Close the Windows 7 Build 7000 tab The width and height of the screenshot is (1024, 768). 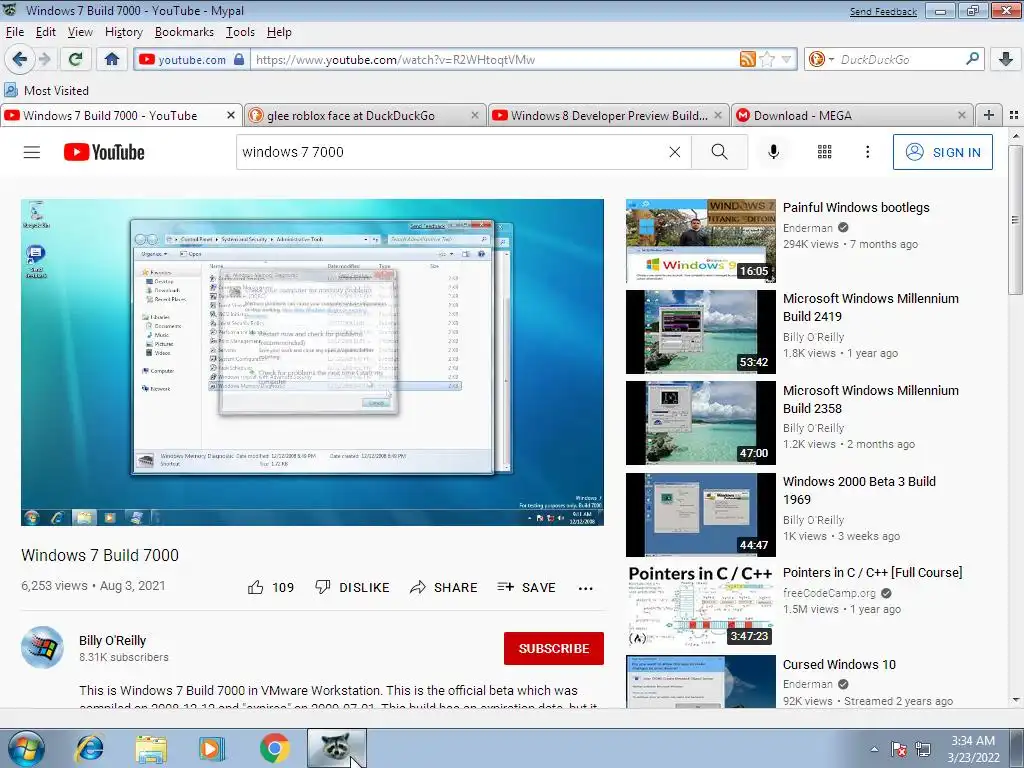[231, 115]
